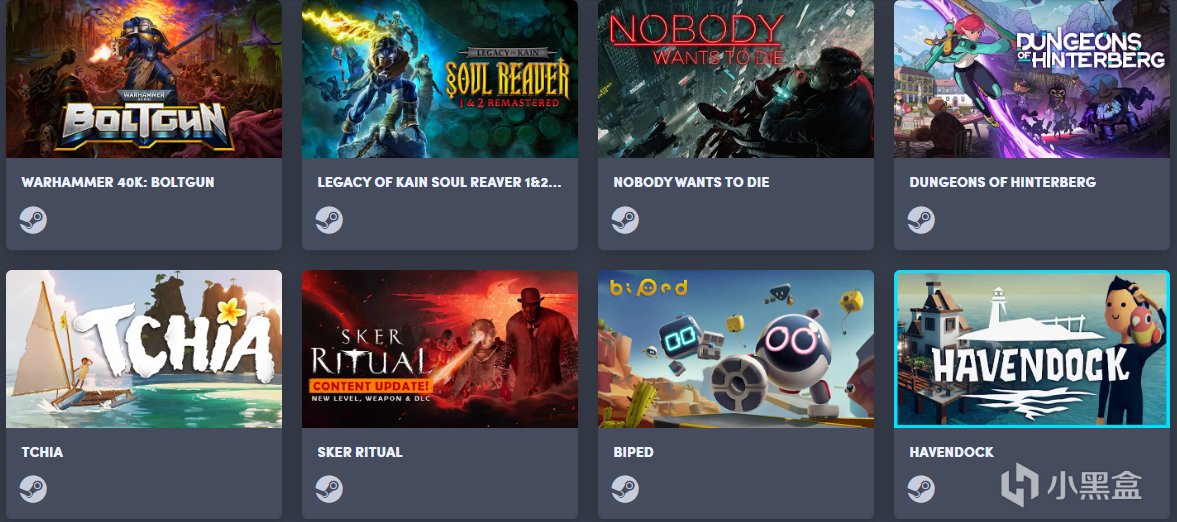
Task: Select the Nobody Wants to Die cover art
Action: click(x=736, y=79)
